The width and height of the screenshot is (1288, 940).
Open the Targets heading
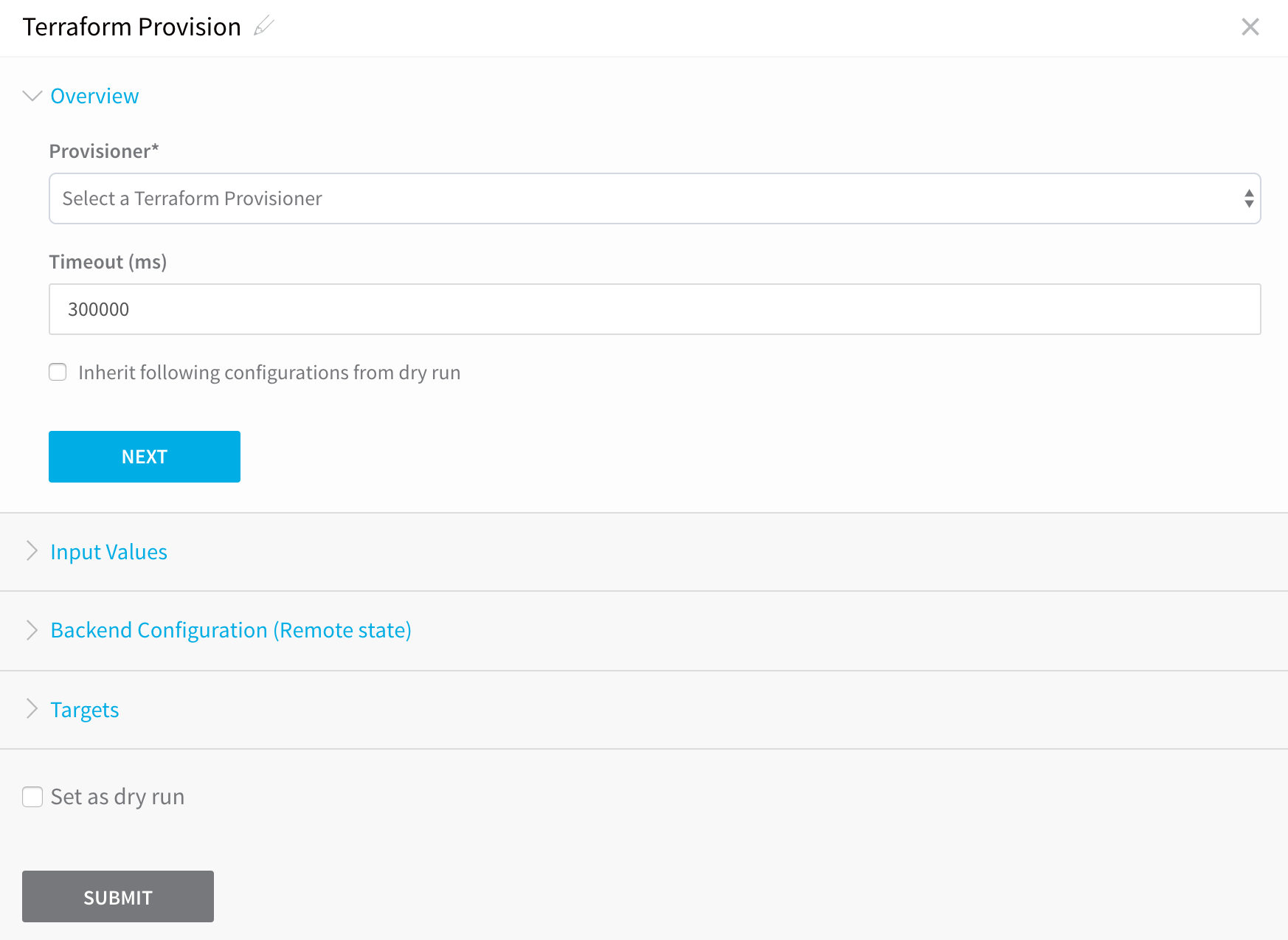point(85,710)
